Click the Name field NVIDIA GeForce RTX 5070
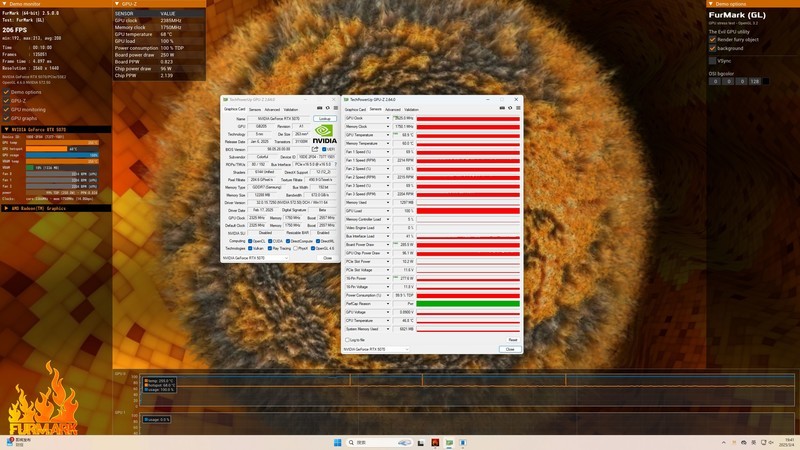 pos(279,118)
